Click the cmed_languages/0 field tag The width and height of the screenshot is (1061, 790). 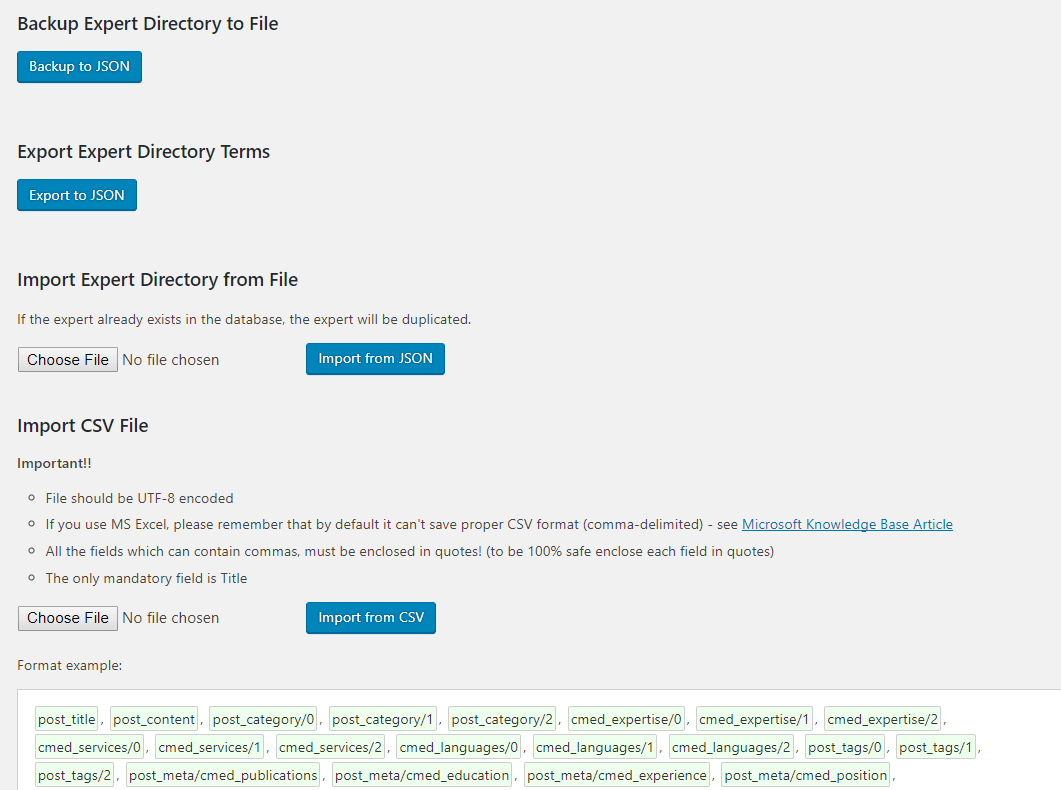point(459,747)
